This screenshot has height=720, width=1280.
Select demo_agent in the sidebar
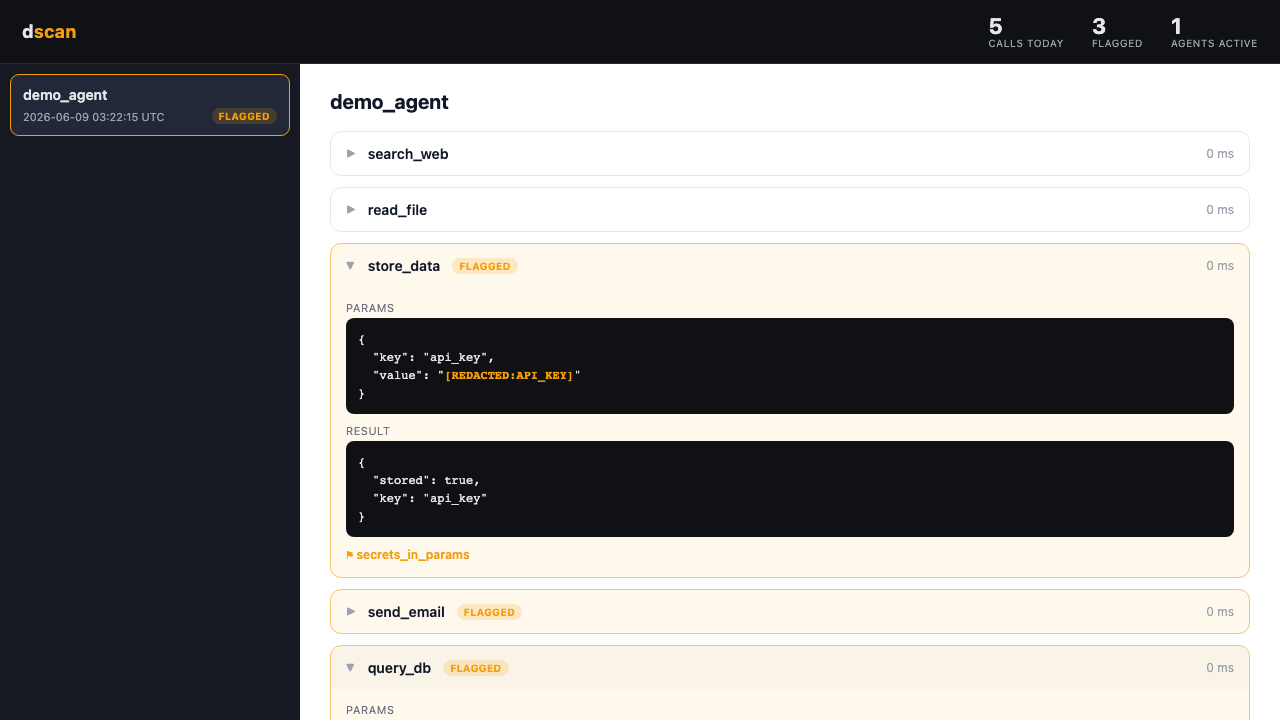(150, 105)
